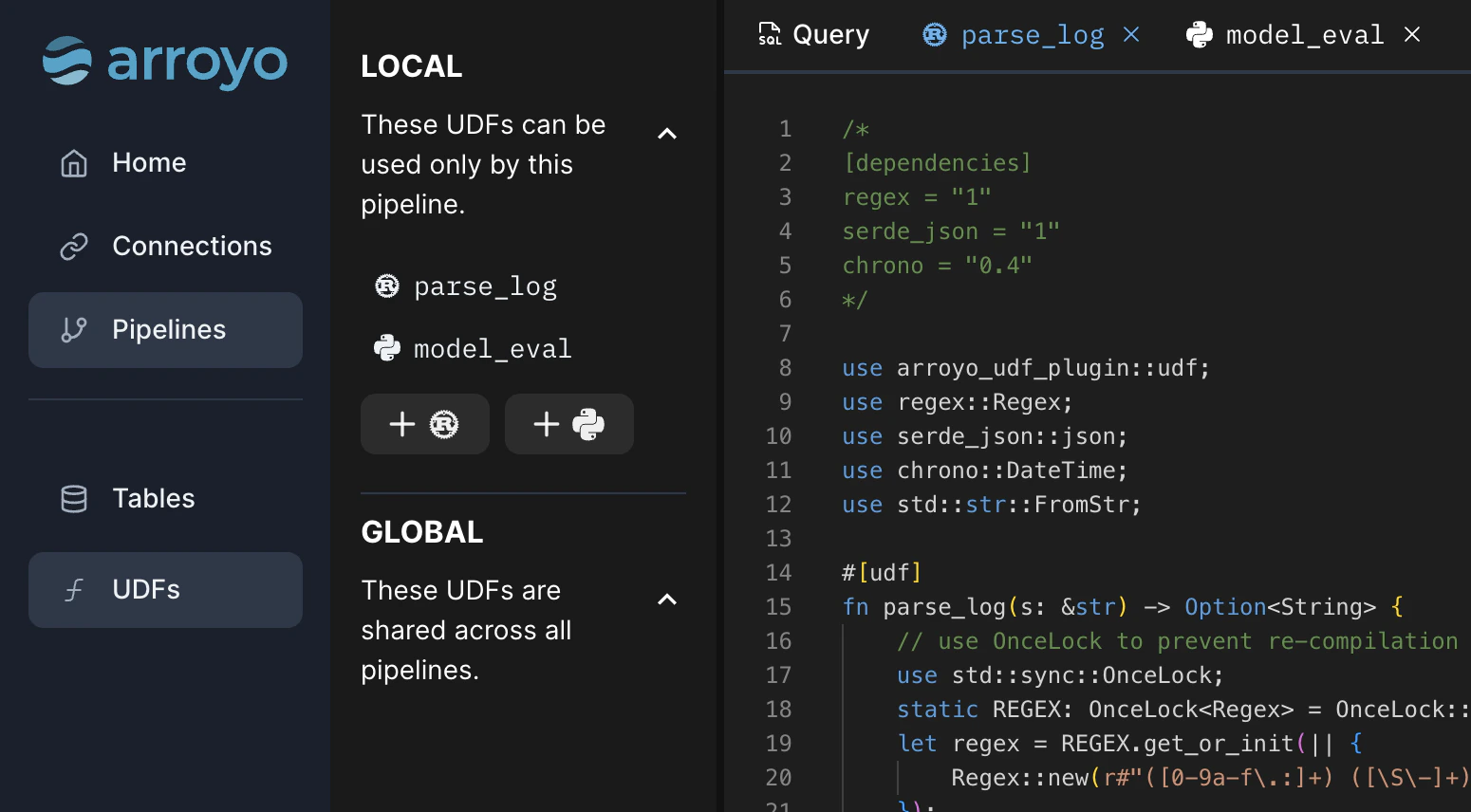Open Tables using the database icon
1471x812 pixels.
(x=75, y=498)
